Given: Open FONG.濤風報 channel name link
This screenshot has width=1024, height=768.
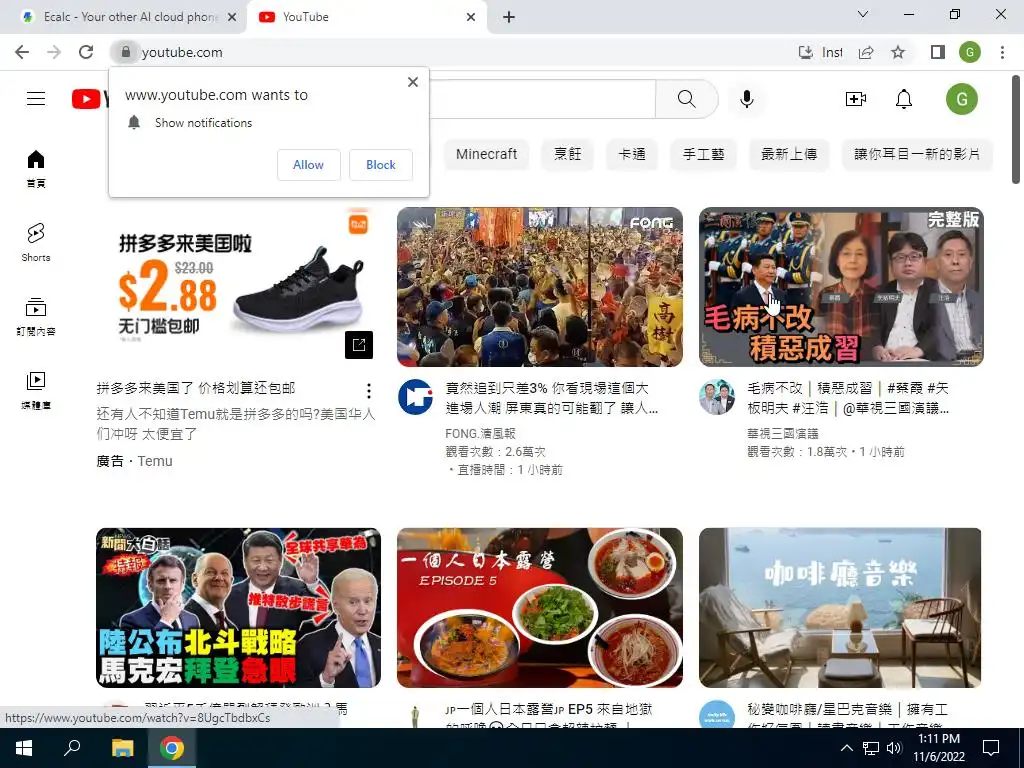Looking at the screenshot, I should 481,434.
